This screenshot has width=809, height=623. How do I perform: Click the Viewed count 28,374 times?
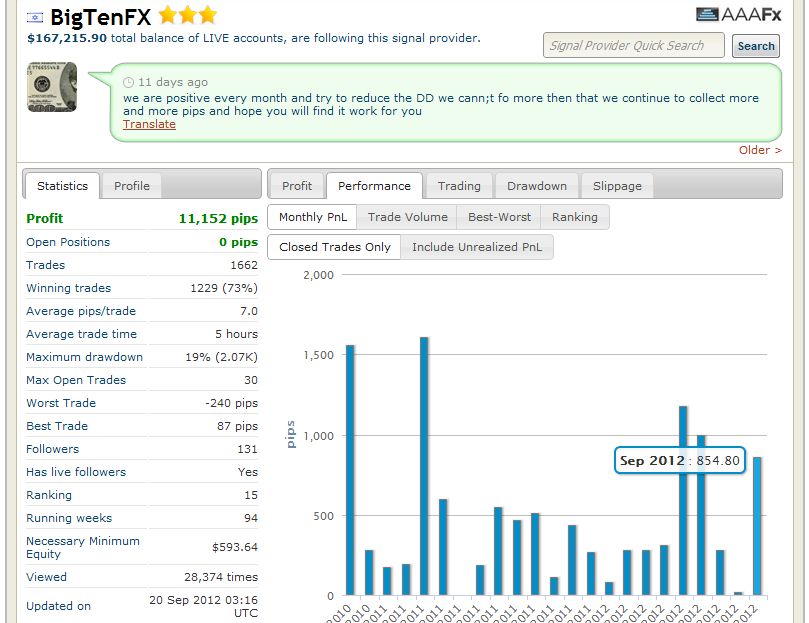coord(221,577)
